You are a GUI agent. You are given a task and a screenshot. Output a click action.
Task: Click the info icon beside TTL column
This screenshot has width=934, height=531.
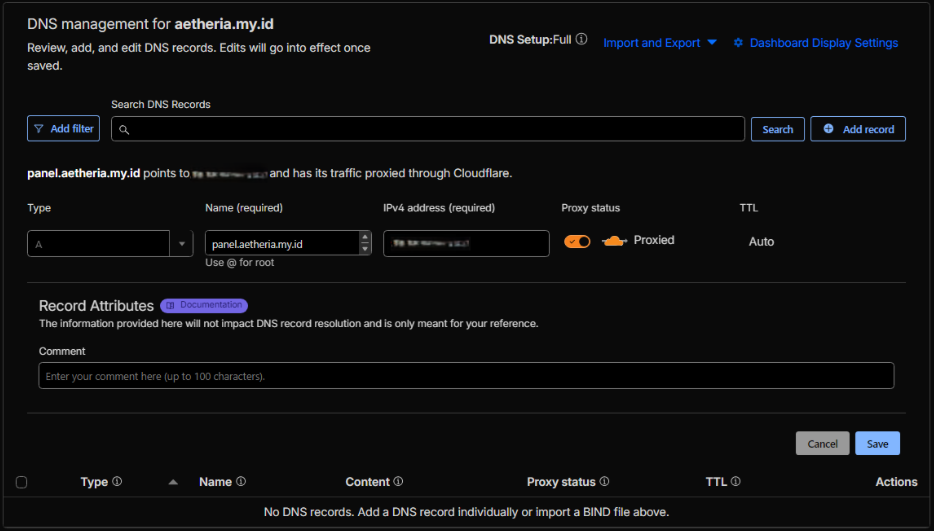click(736, 482)
